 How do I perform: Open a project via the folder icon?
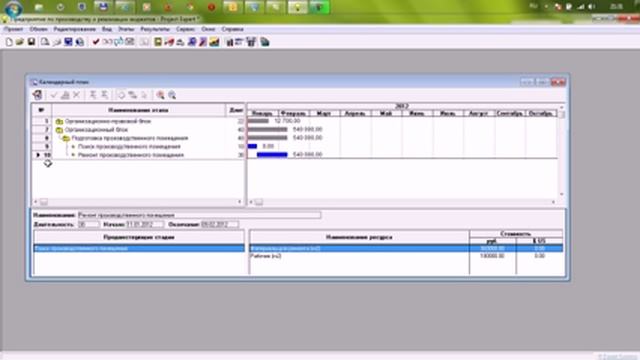[x=20, y=42]
